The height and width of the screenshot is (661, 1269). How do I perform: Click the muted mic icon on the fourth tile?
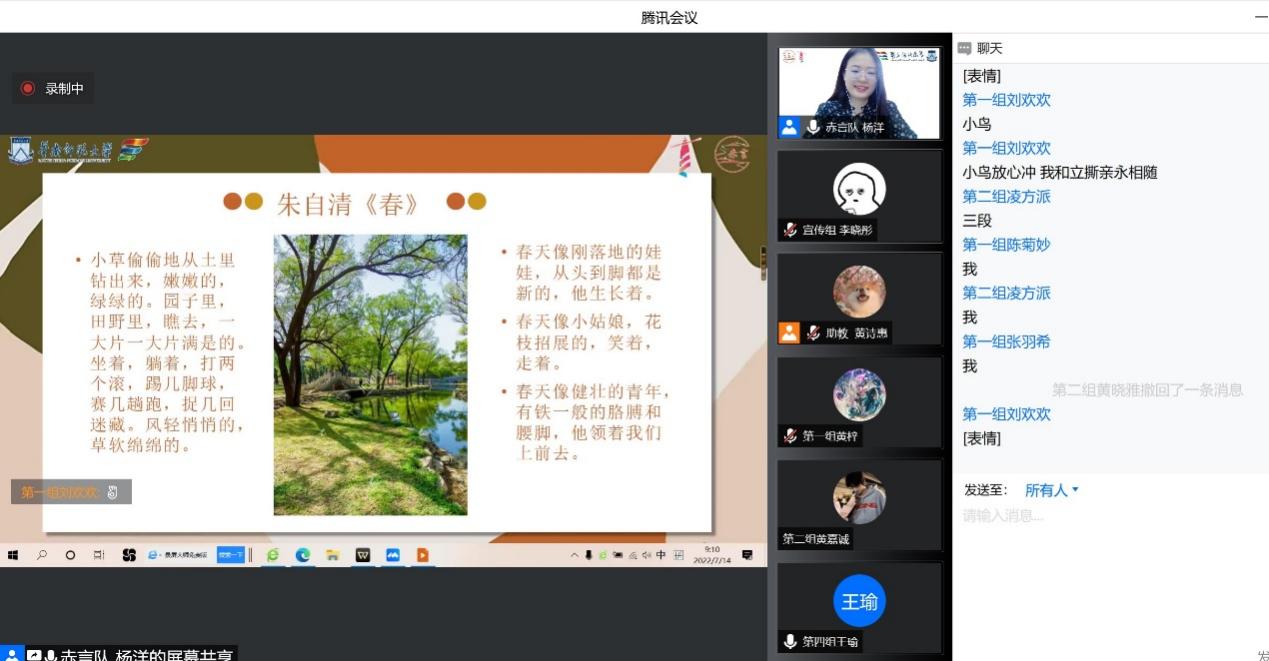790,436
